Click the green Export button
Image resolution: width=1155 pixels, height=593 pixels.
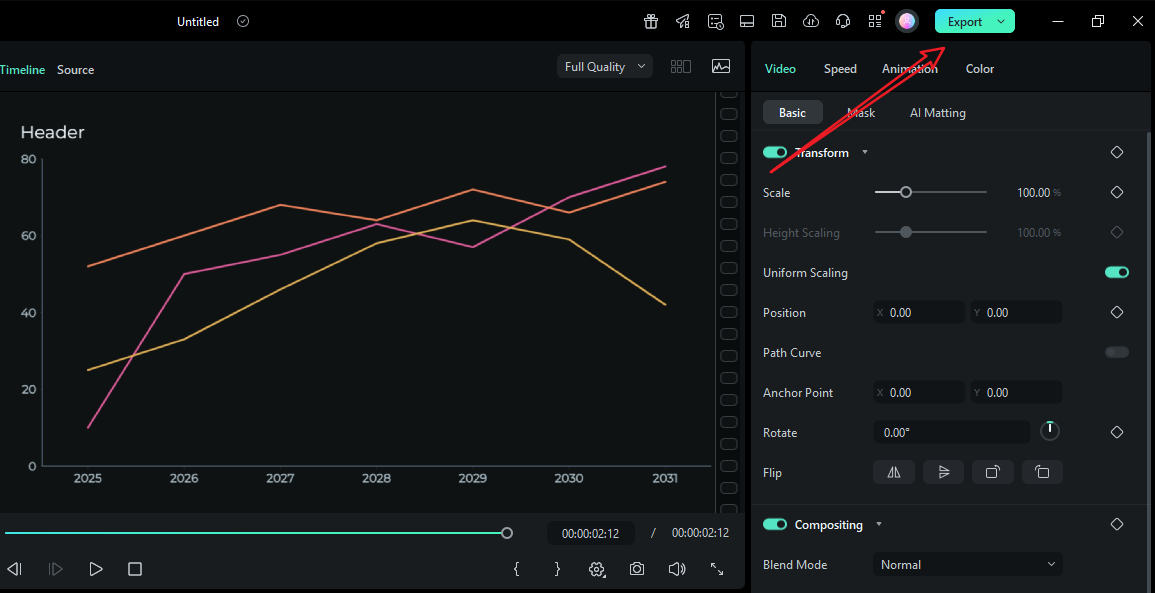tap(963, 20)
